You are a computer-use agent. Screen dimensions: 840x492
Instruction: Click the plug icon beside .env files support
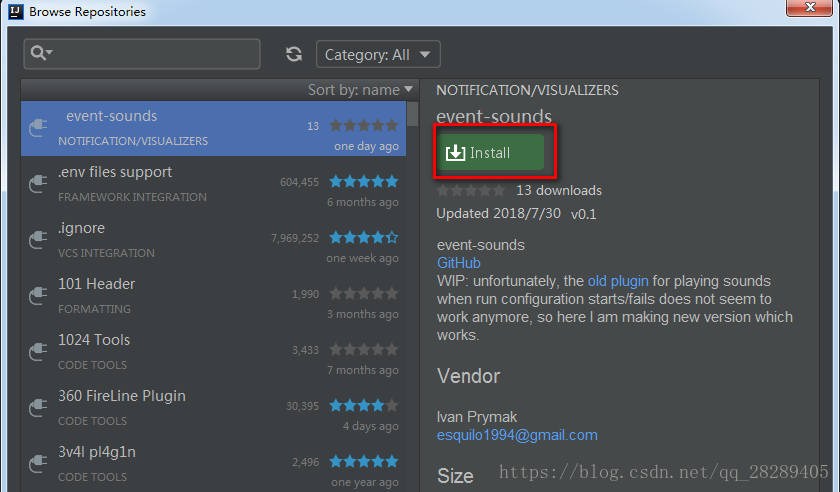(x=38, y=184)
